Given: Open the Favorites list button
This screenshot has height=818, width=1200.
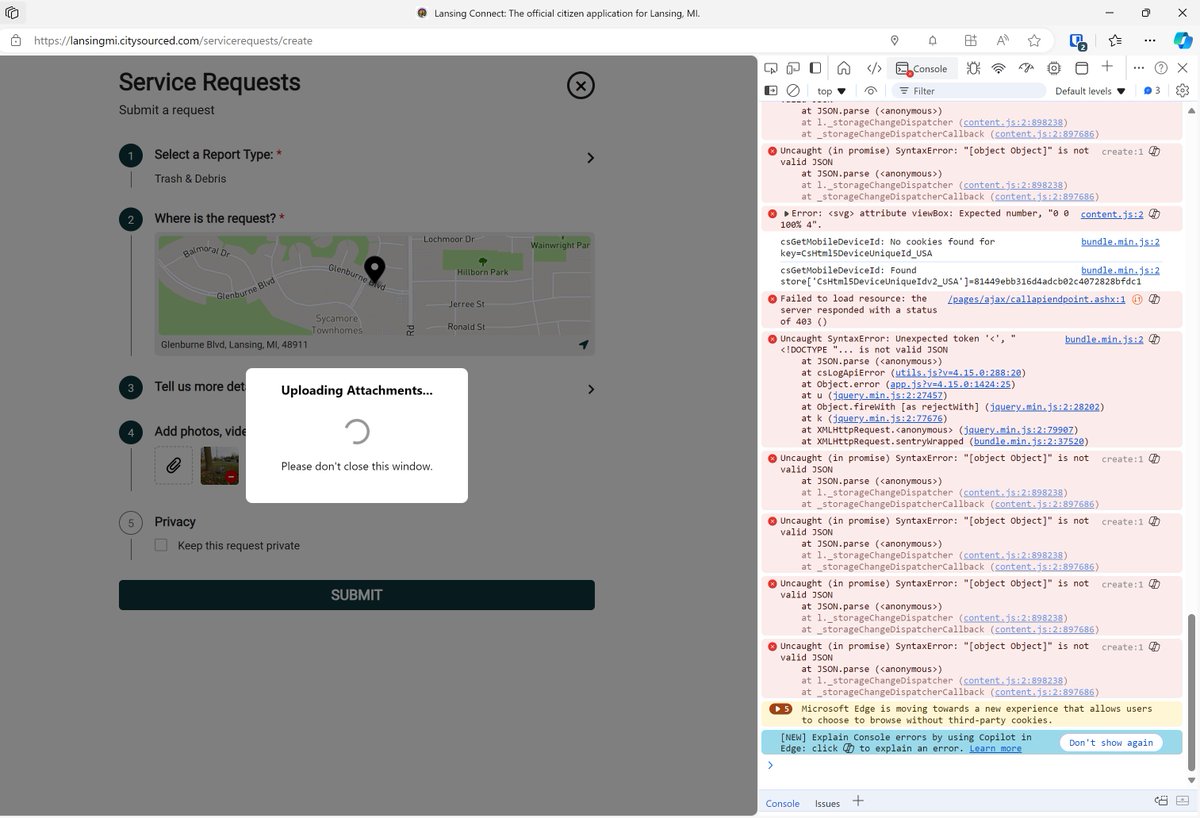Looking at the screenshot, I should (1115, 41).
